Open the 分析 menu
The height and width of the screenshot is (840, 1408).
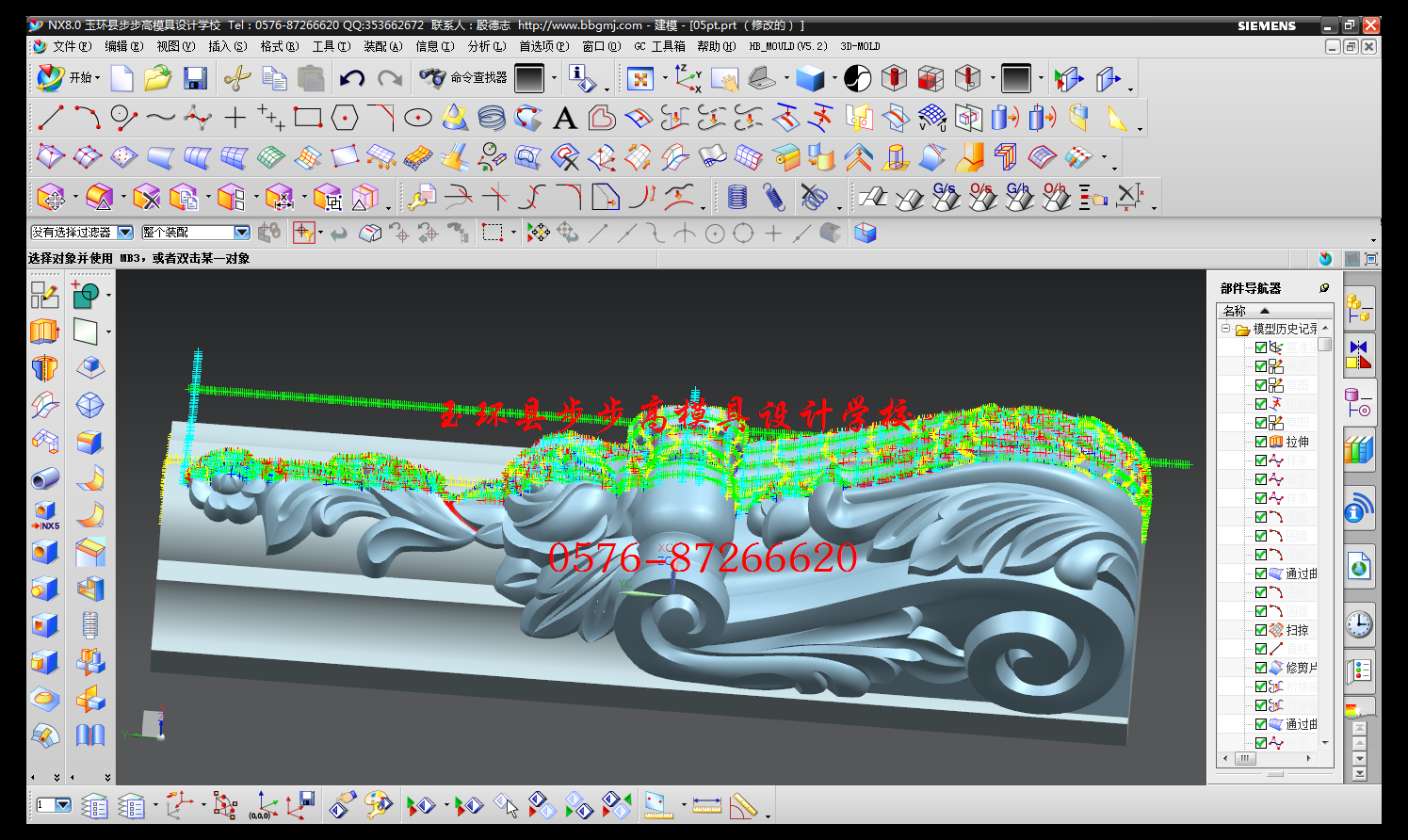(x=487, y=46)
